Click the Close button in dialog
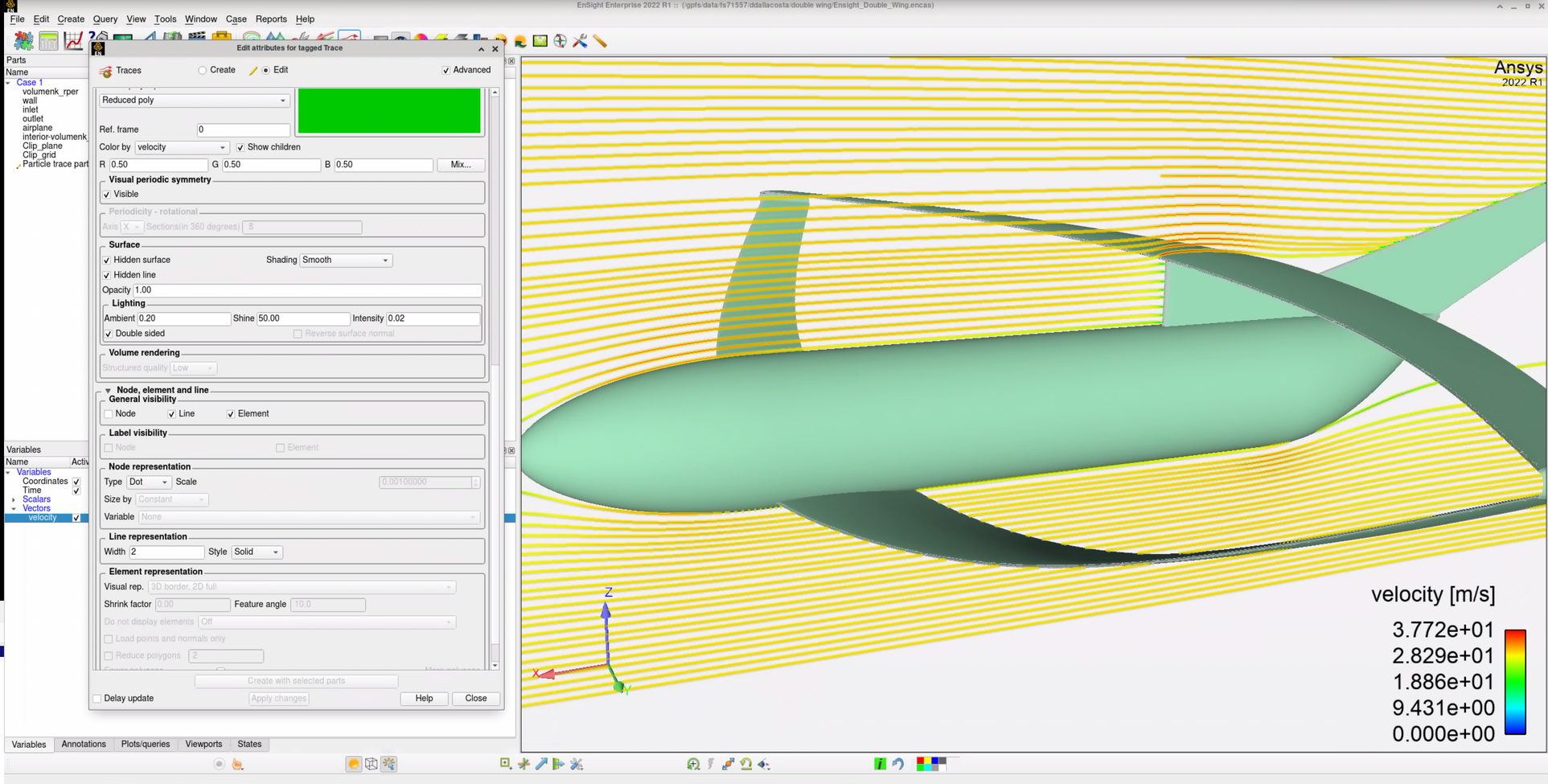Viewport: 1548px width, 784px height. 475,699
